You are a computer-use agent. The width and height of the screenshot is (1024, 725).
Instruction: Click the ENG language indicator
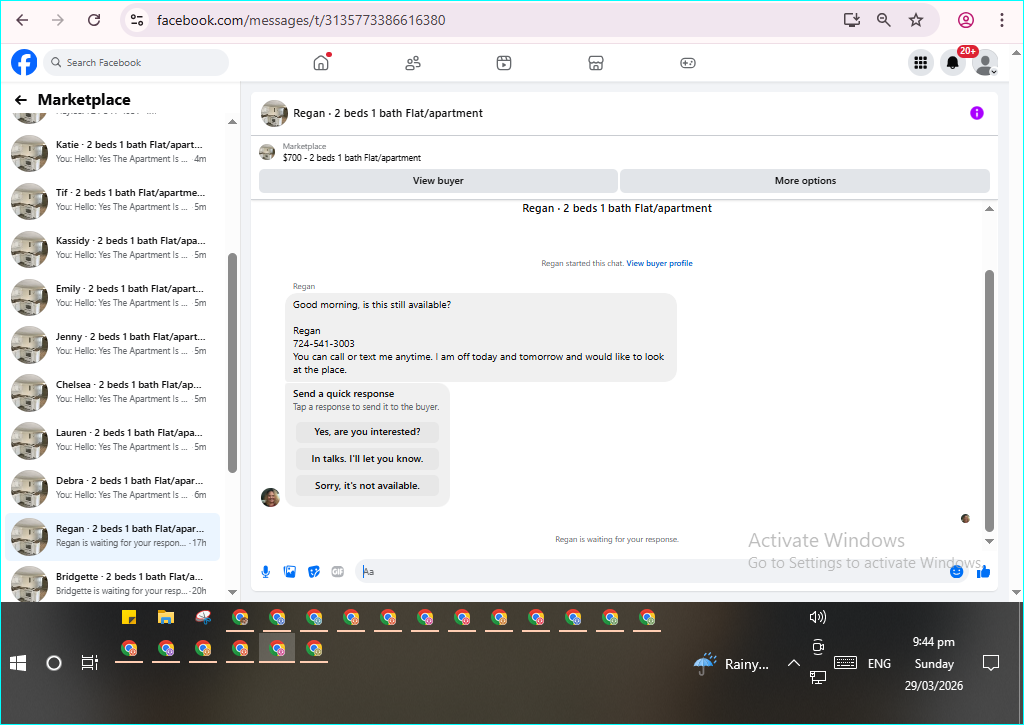(x=879, y=664)
